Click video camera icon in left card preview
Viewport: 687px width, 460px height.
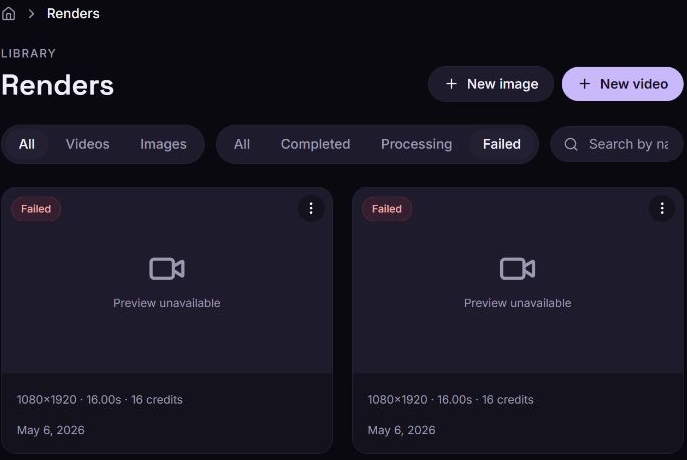point(167,269)
